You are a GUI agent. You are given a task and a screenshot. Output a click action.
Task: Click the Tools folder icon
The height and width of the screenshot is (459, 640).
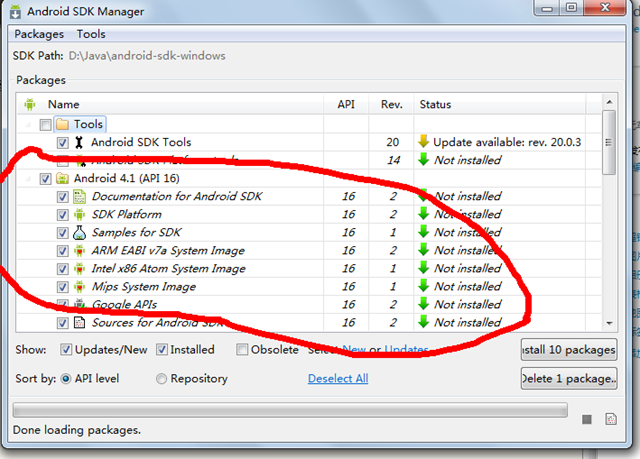pyautogui.click(x=62, y=124)
